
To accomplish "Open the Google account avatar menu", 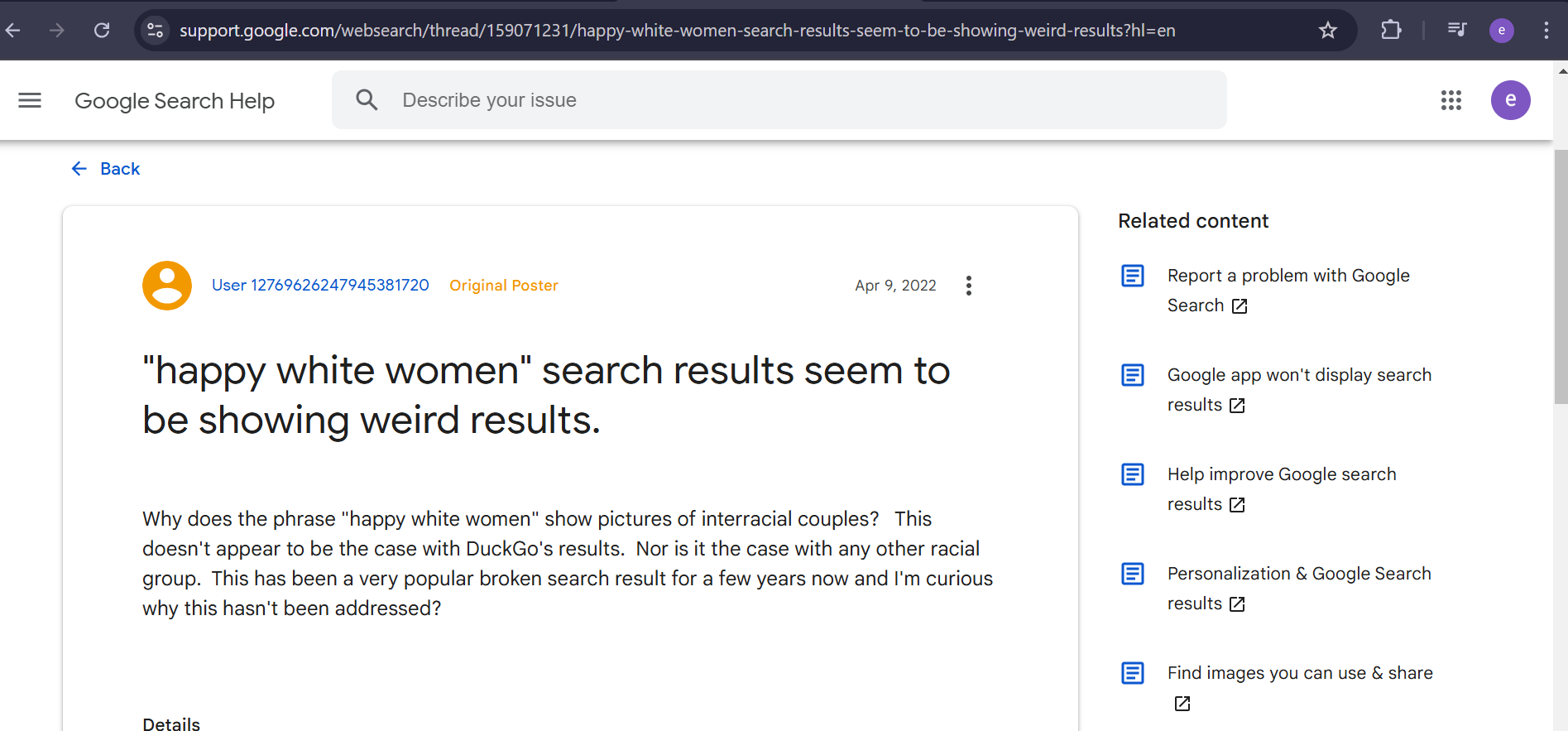I will coord(1510,100).
